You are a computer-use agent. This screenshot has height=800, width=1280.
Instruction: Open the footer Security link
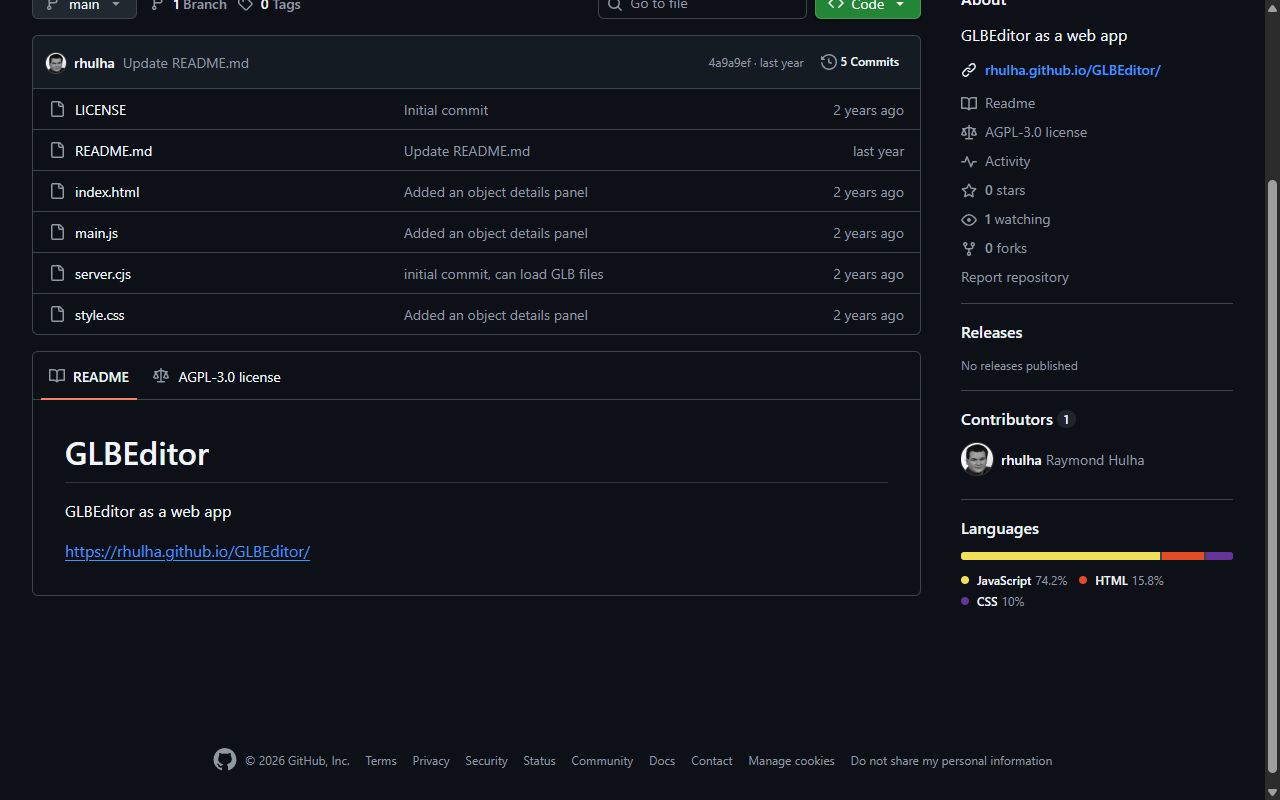coord(486,761)
